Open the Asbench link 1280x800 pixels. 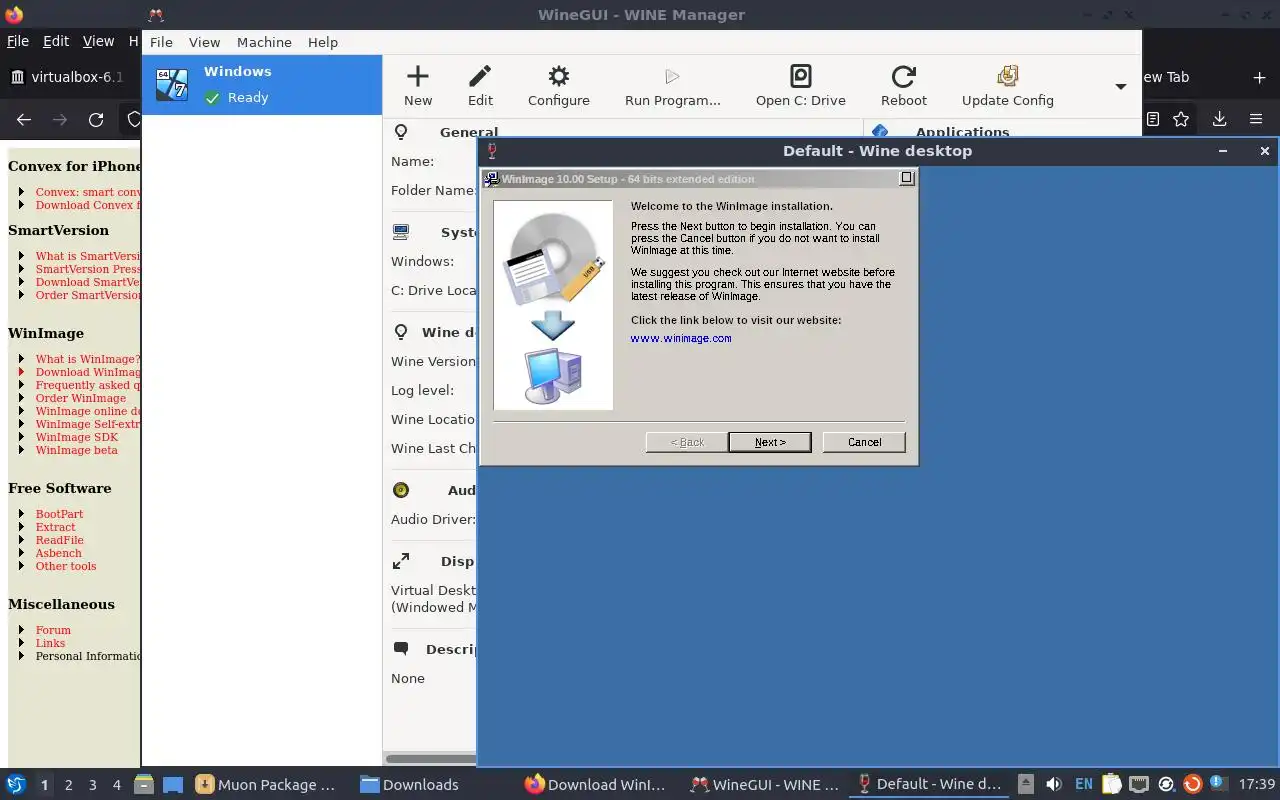click(59, 553)
